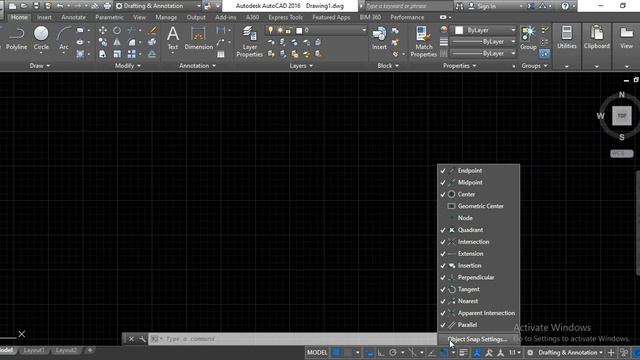This screenshot has height=360, width=640.
Task: Enable the Node object snap
Action: coord(478,218)
